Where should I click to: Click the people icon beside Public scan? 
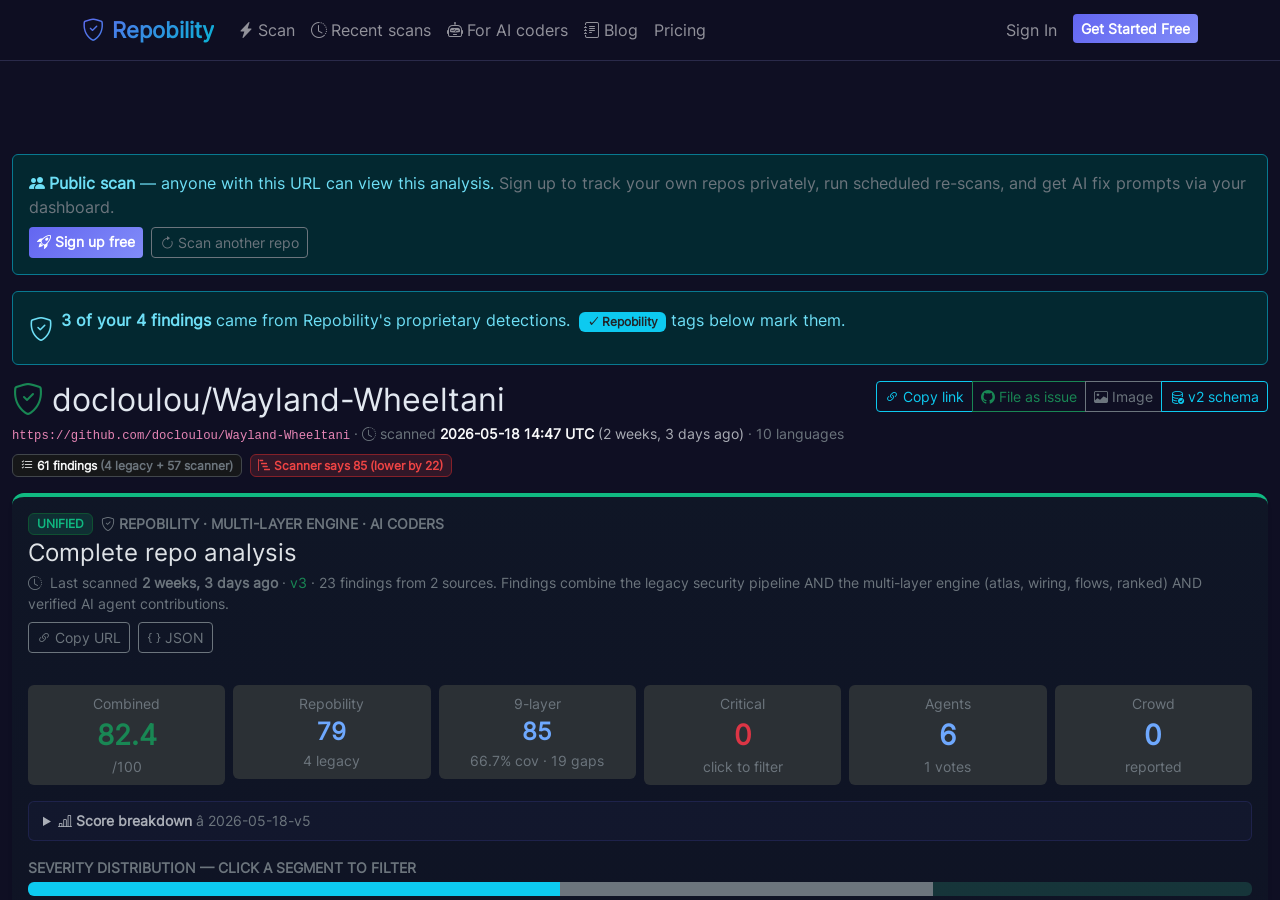point(37,183)
